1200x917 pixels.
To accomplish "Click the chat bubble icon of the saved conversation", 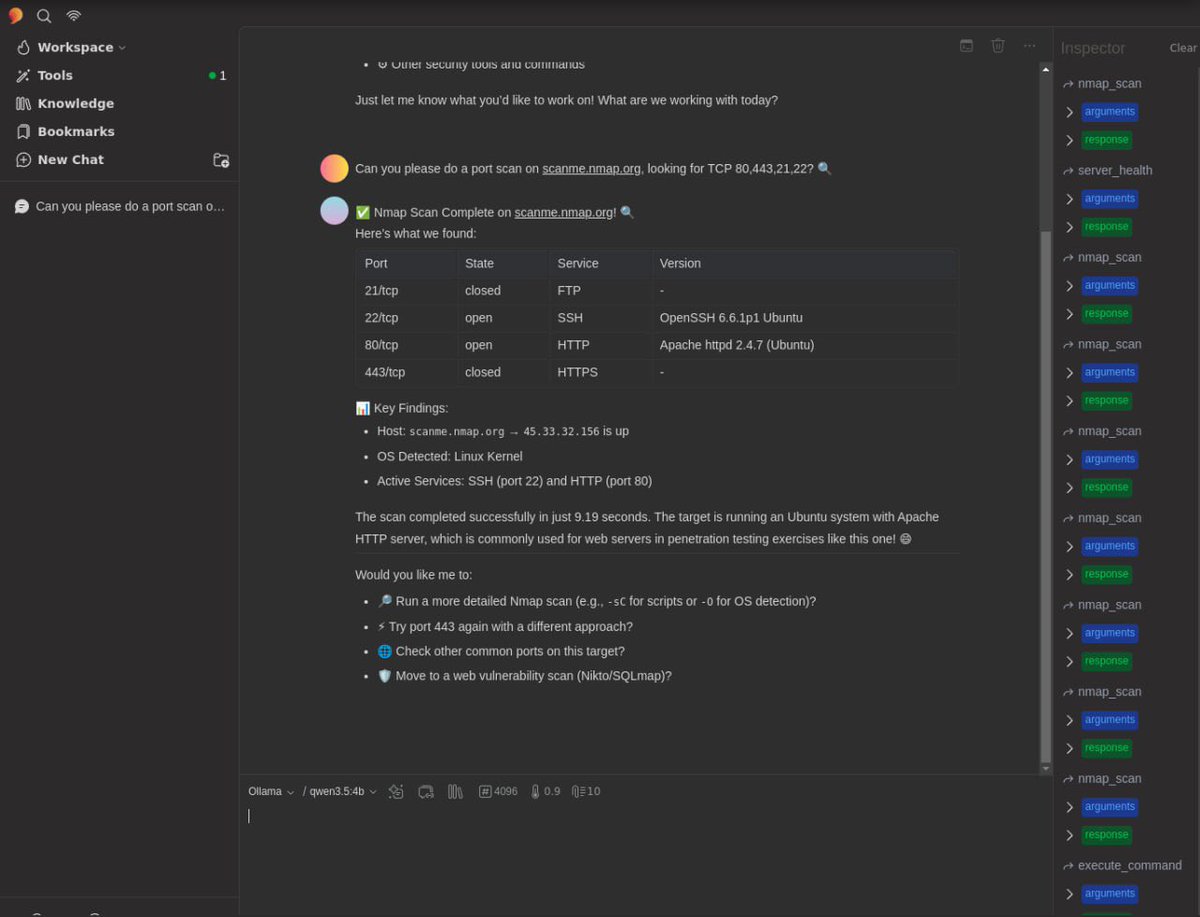I will pyautogui.click(x=22, y=206).
